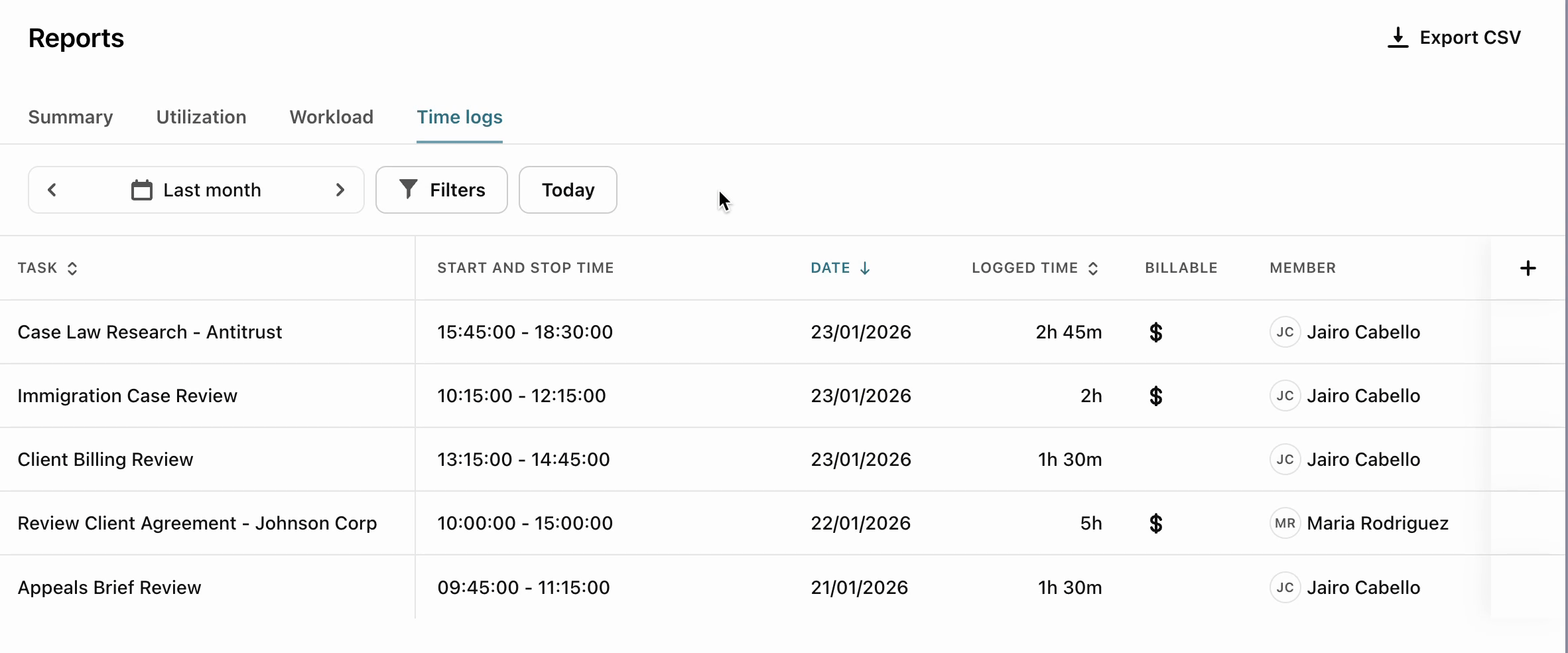Screen dimensions: 1568x653
Task: Go to previous period with left chevron
Action: click(52, 190)
